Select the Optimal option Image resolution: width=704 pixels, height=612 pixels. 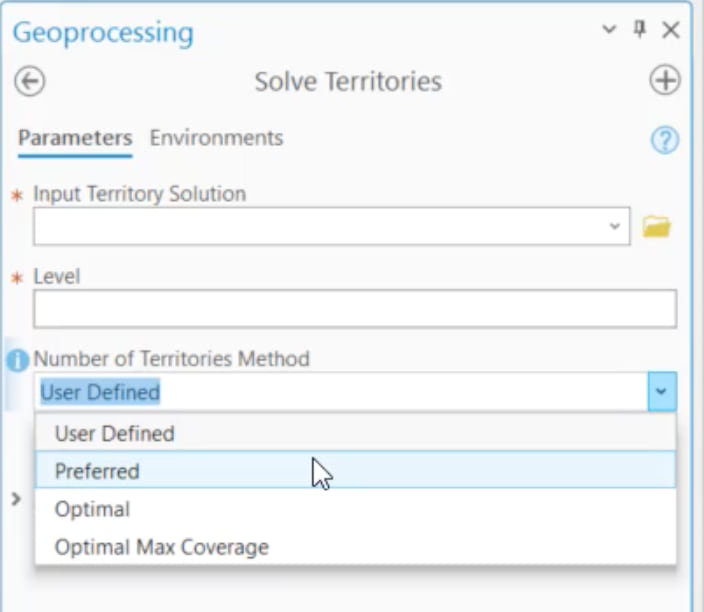click(92, 509)
